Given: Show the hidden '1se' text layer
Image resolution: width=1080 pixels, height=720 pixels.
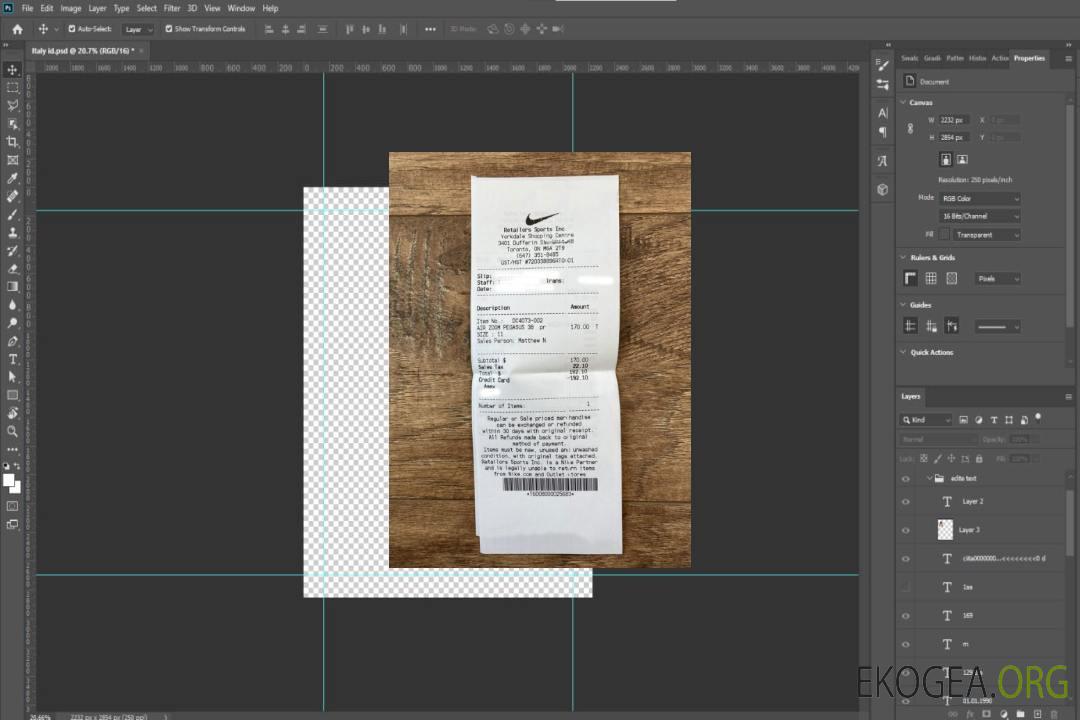Looking at the screenshot, I should [x=906, y=587].
